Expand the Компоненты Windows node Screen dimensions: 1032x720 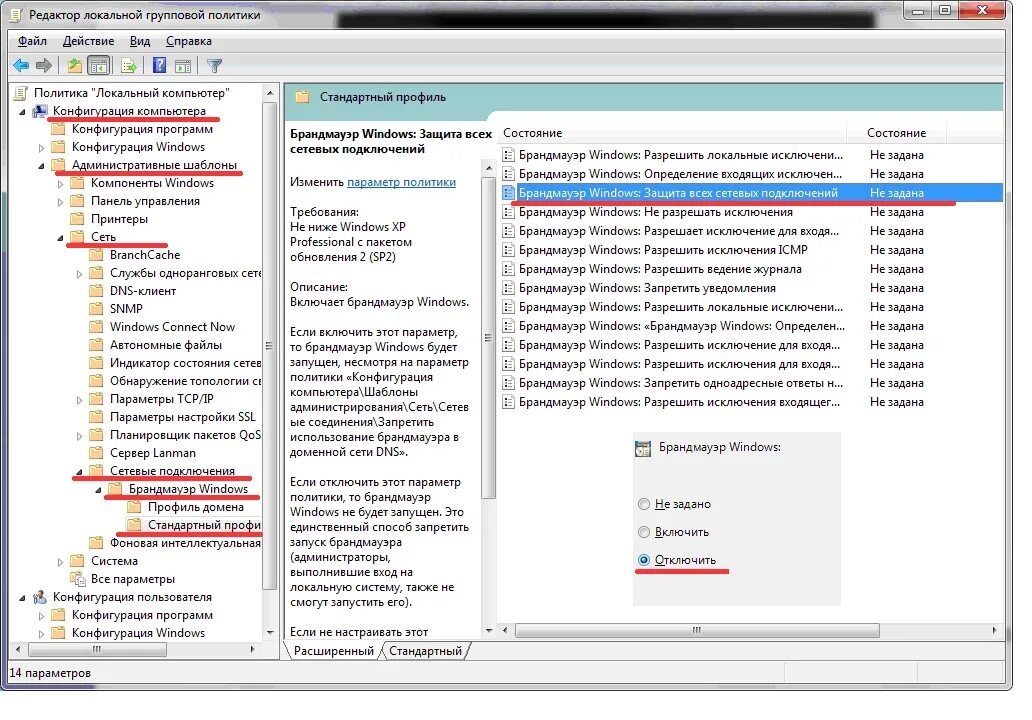point(61,184)
